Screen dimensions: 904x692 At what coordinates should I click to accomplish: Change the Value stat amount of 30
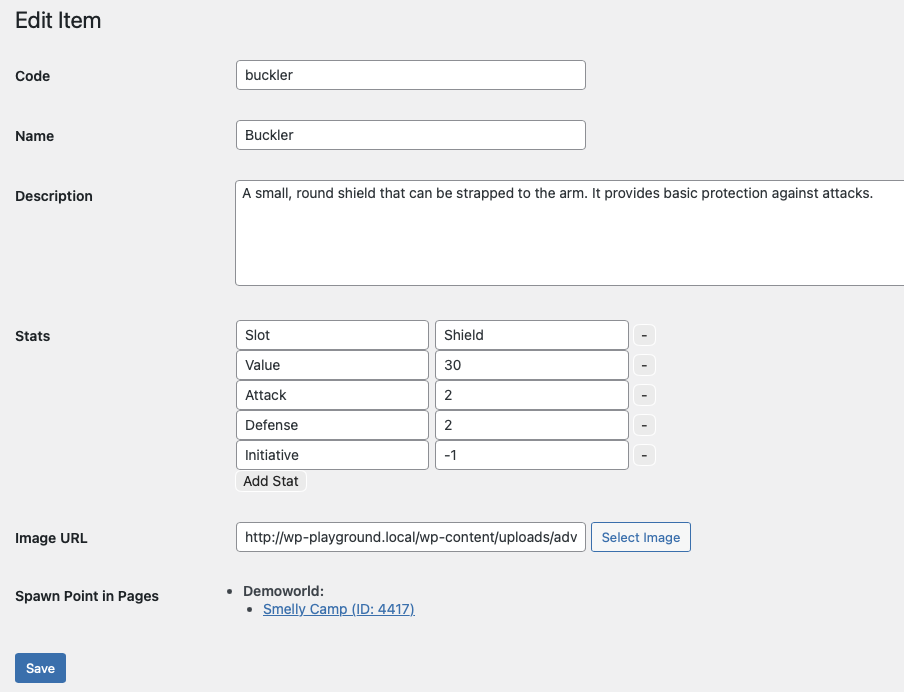(x=531, y=365)
